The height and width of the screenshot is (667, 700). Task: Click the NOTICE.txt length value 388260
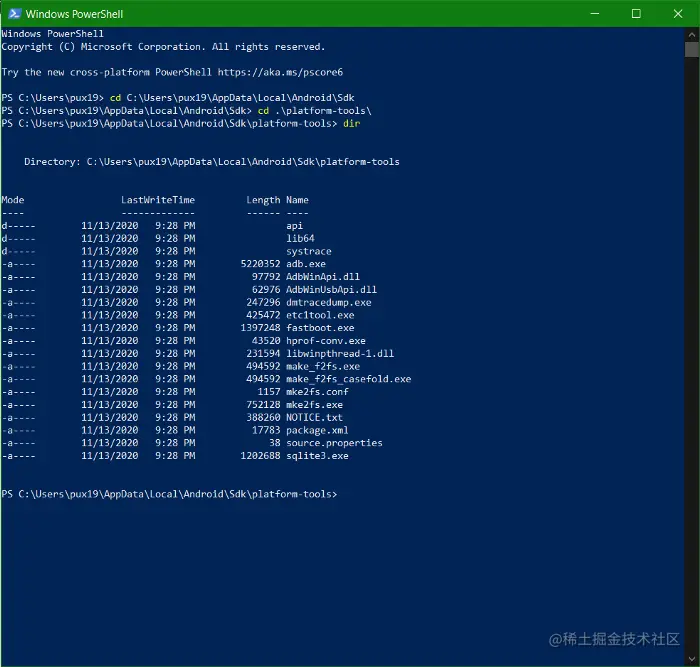coord(263,417)
